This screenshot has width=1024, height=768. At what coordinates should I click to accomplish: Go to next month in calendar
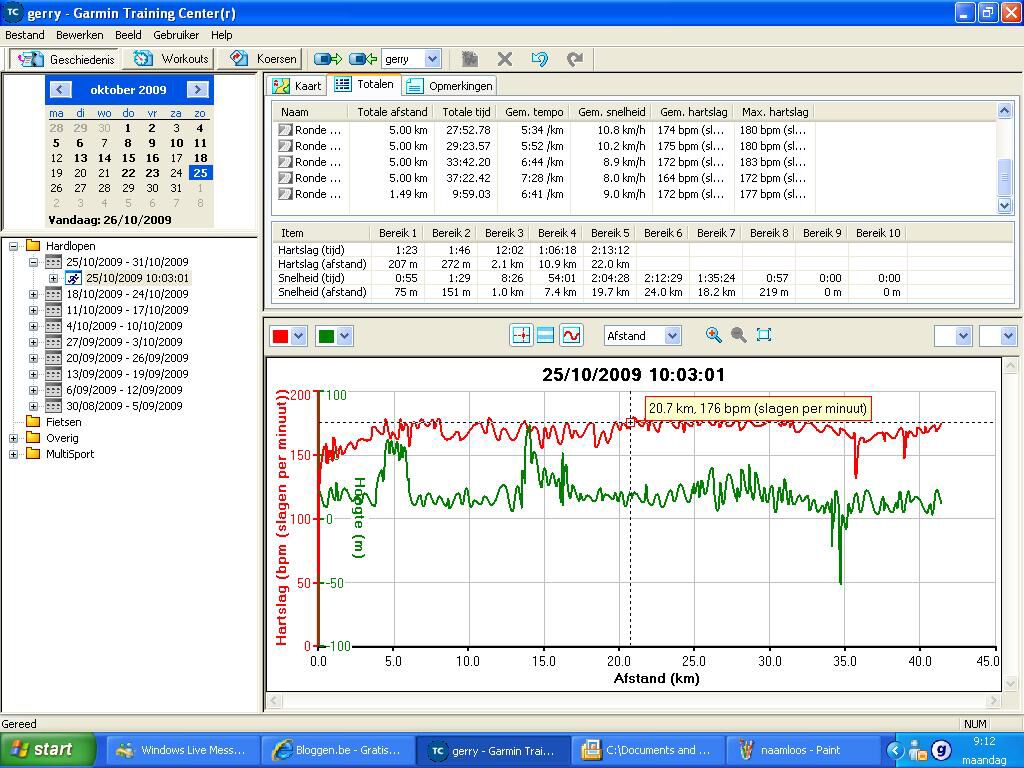click(x=197, y=89)
